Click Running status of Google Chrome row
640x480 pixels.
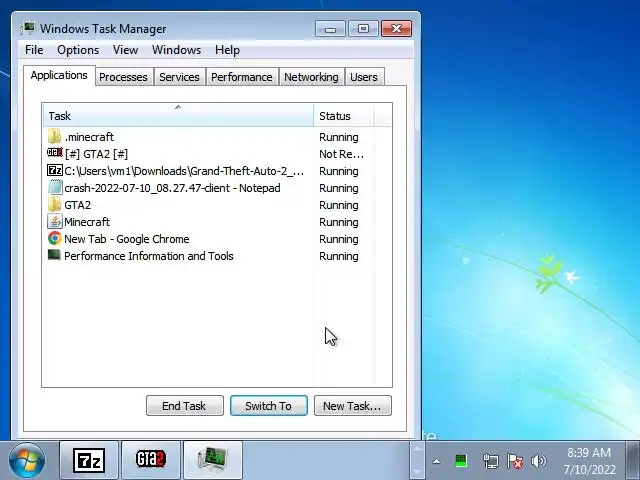(x=339, y=239)
